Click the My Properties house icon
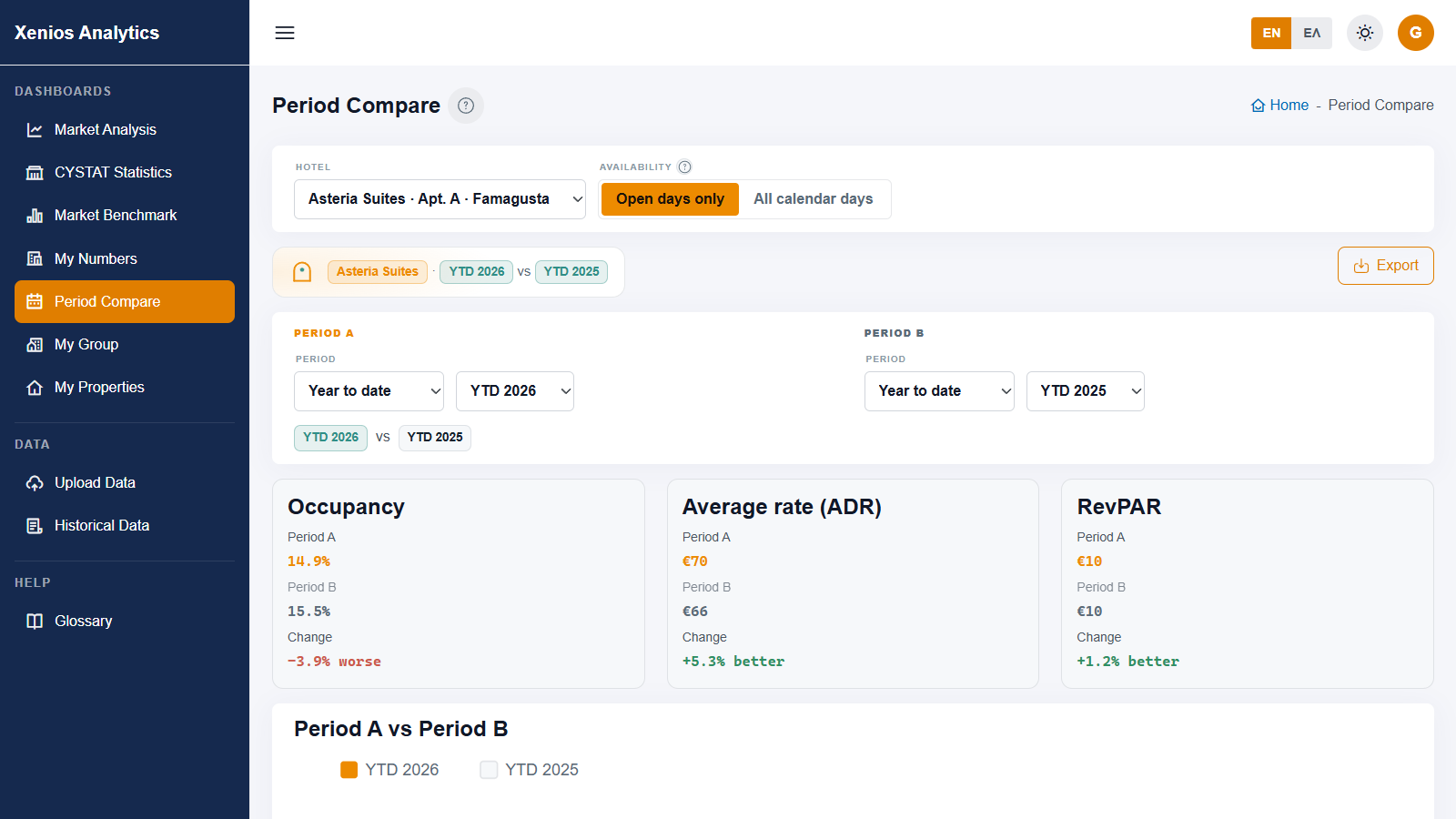 pos(35,388)
